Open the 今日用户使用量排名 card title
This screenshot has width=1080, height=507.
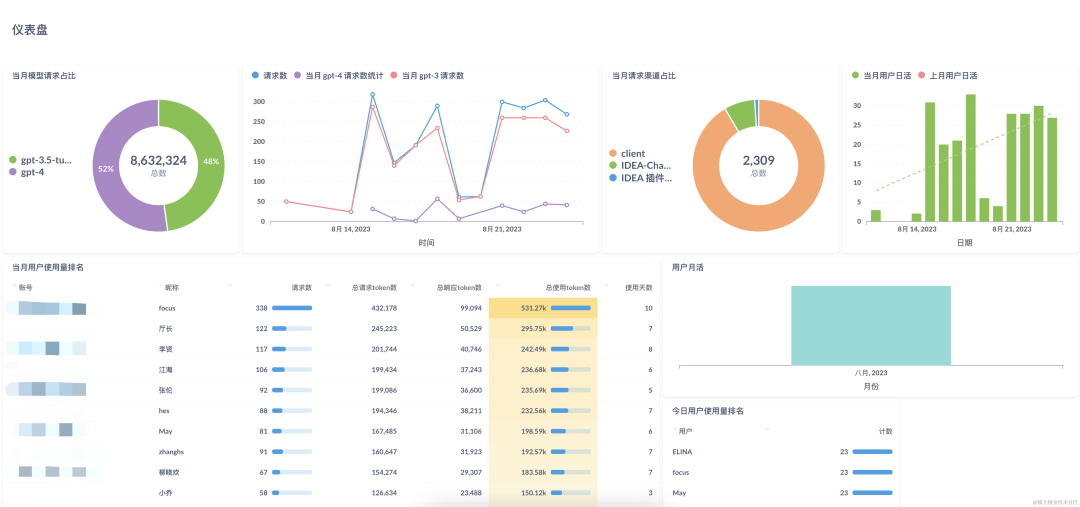pos(707,411)
